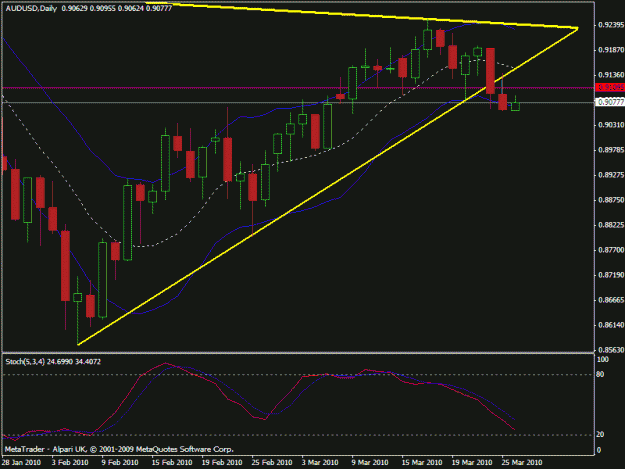Select price level 0.88750 on axis

click(611, 200)
